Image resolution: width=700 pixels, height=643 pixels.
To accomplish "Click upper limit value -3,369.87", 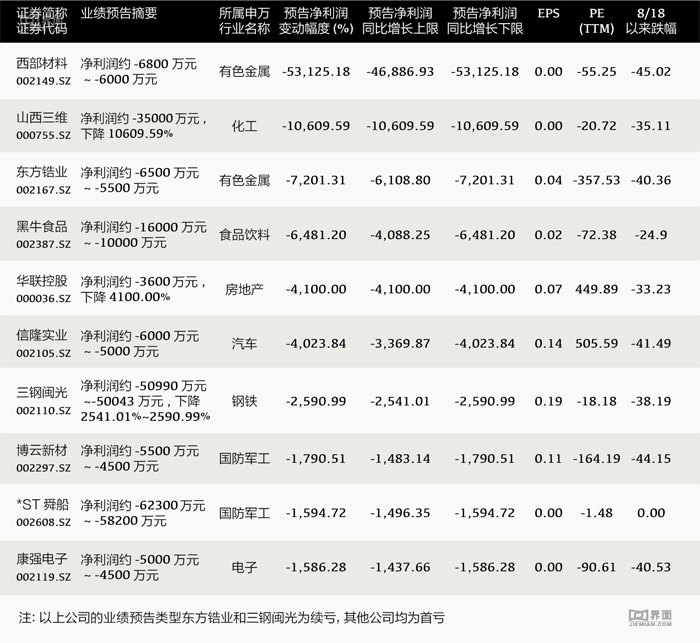I will (x=400, y=343).
